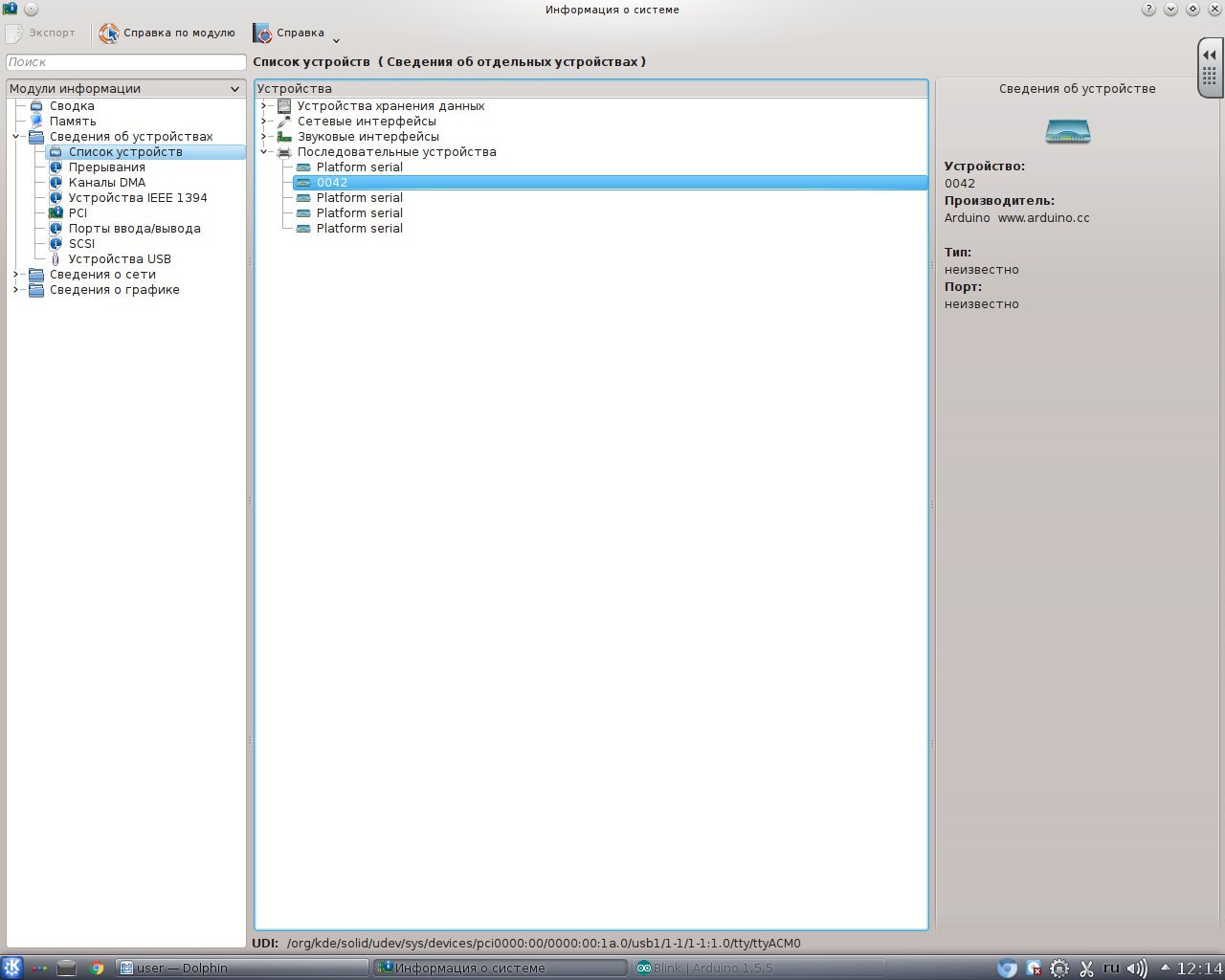Viewport: 1225px width, 980px height.
Task: Click the 12:14 clock
Action: tap(1199, 969)
